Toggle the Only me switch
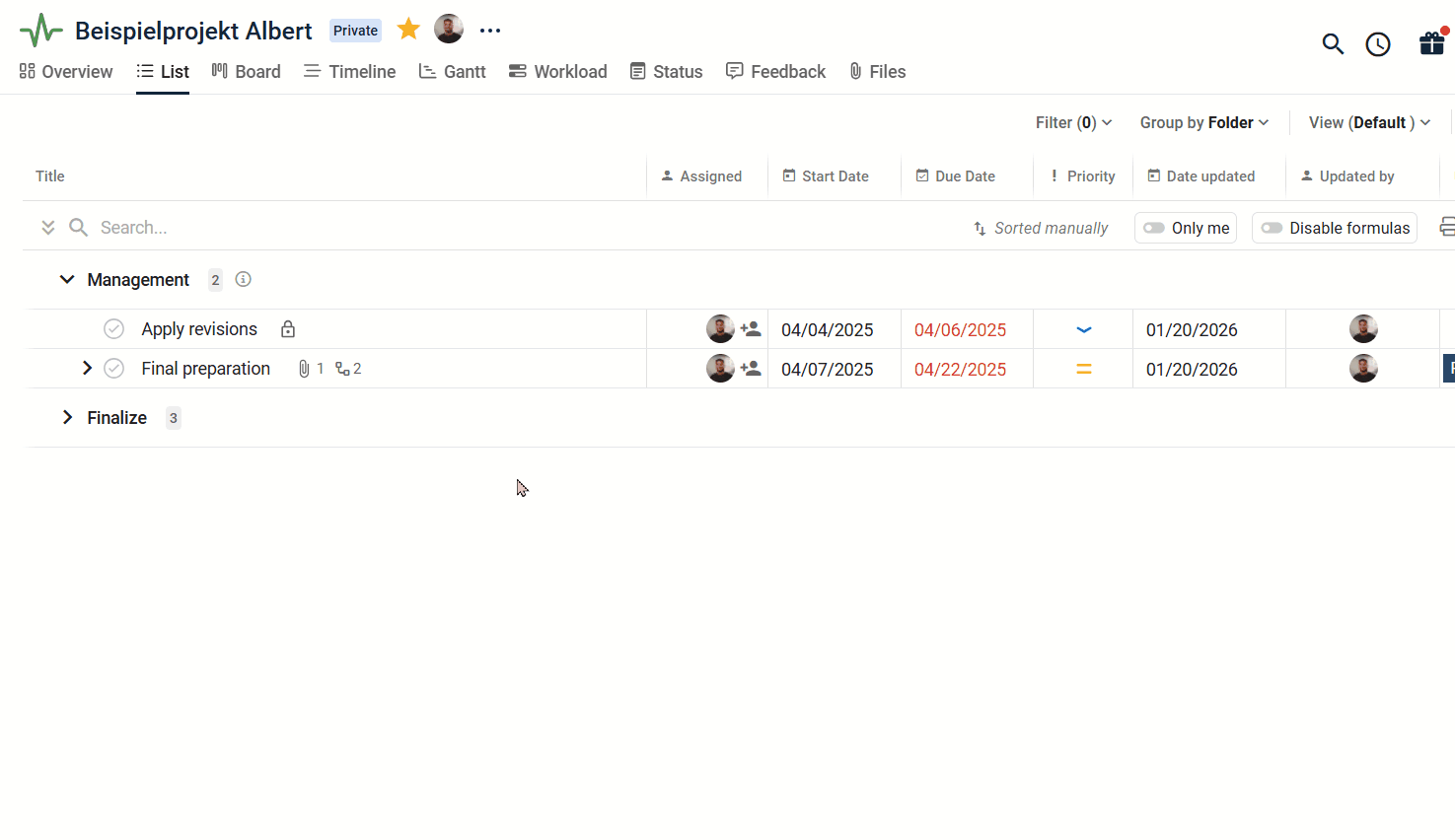 [x=1154, y=228]
